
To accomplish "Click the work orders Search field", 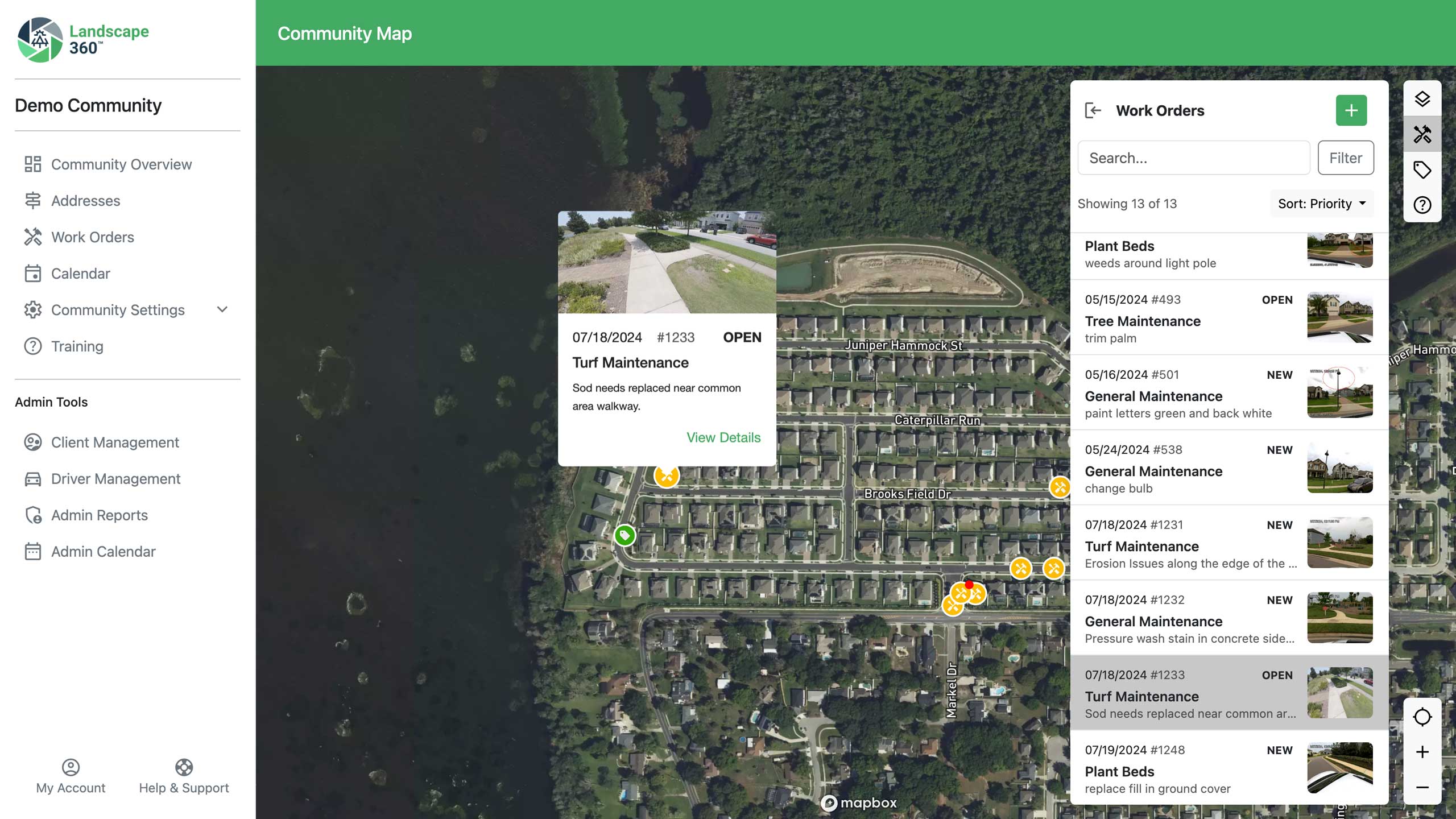I will pyautogui.click(x=1193, y=158).
